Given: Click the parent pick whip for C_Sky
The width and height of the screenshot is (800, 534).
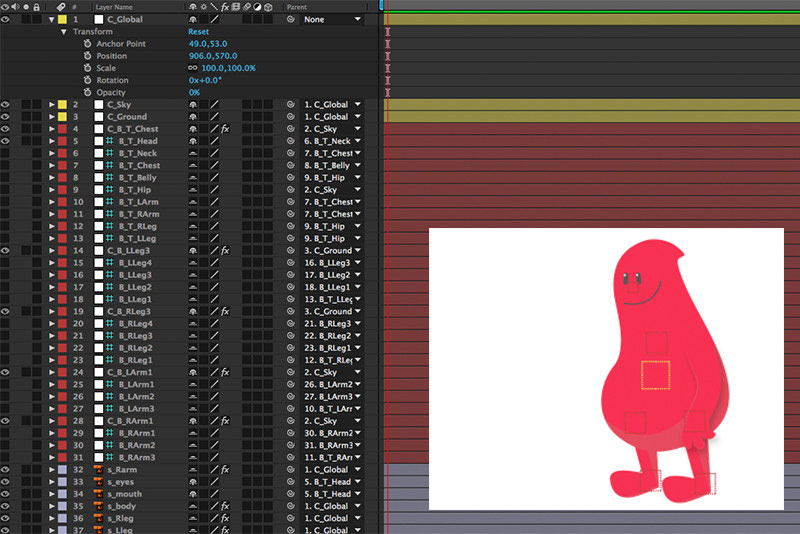Looking at the screenshot, I should tap(291, 105).
